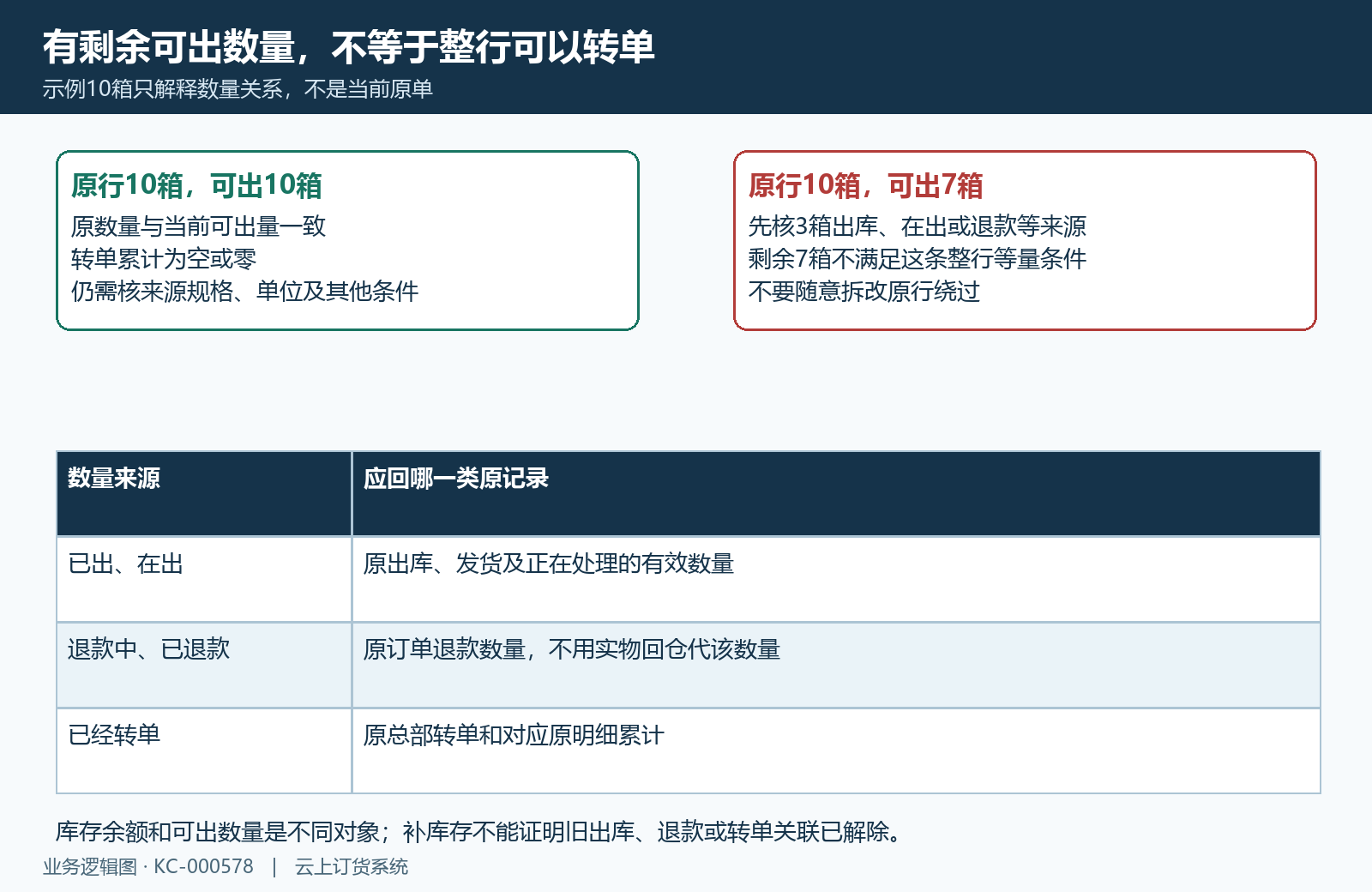Image resolution: width=1372 pixels, height=892 pixels.
Task: Click the line '先核3箱出库、在出或退款等来源'
Action: [917, 226]
